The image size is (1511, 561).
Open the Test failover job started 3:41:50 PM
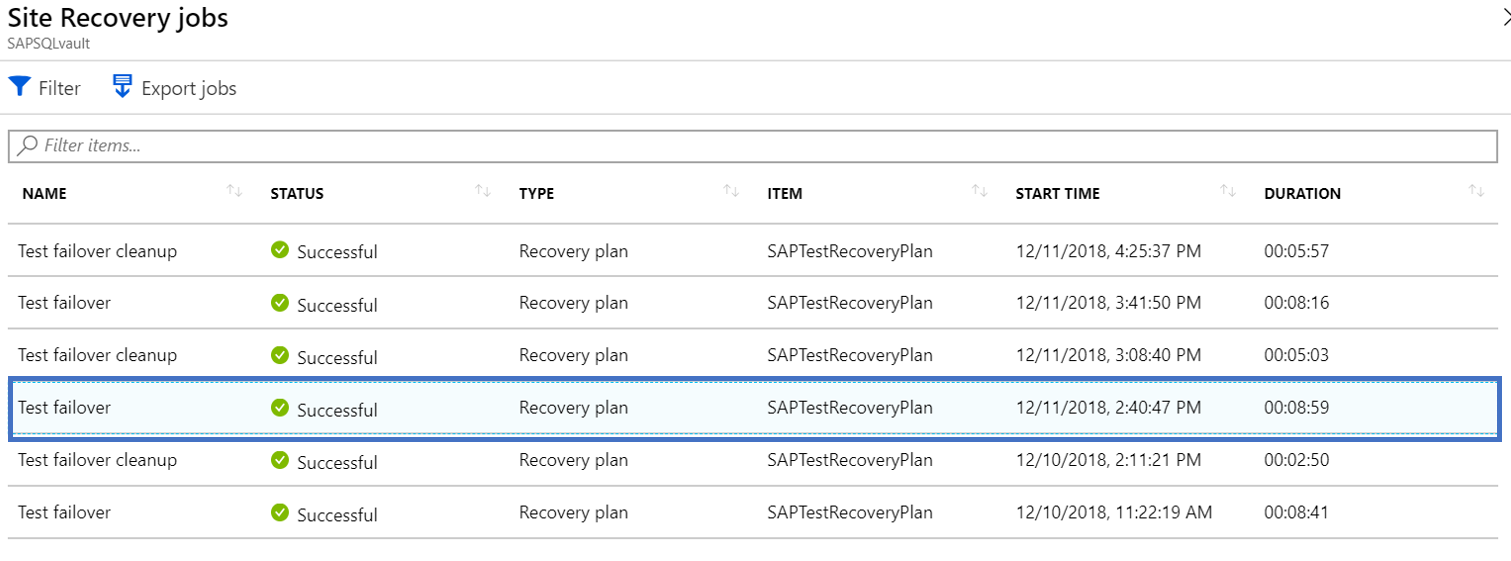pyautogui.click(x=64, y=303)
